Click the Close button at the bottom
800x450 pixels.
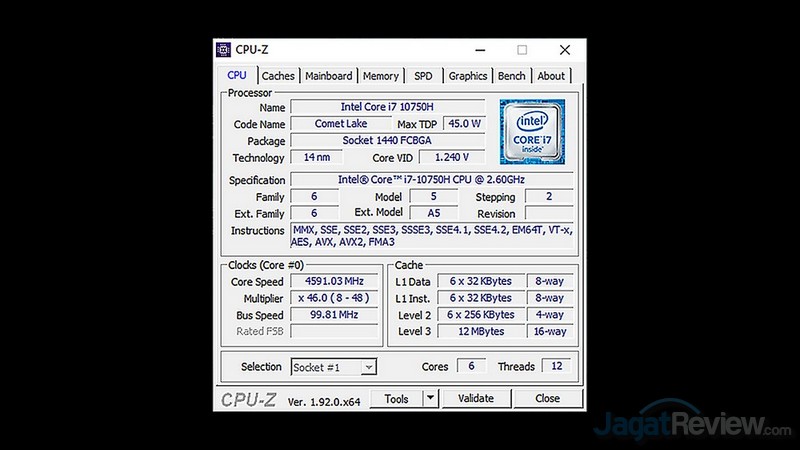547,399
